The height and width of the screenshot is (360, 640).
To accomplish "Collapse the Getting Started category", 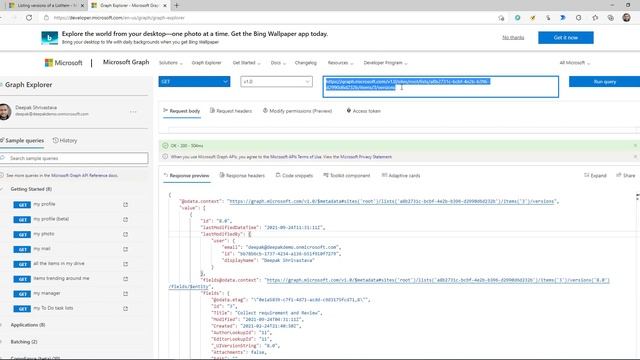I will 31,189.
